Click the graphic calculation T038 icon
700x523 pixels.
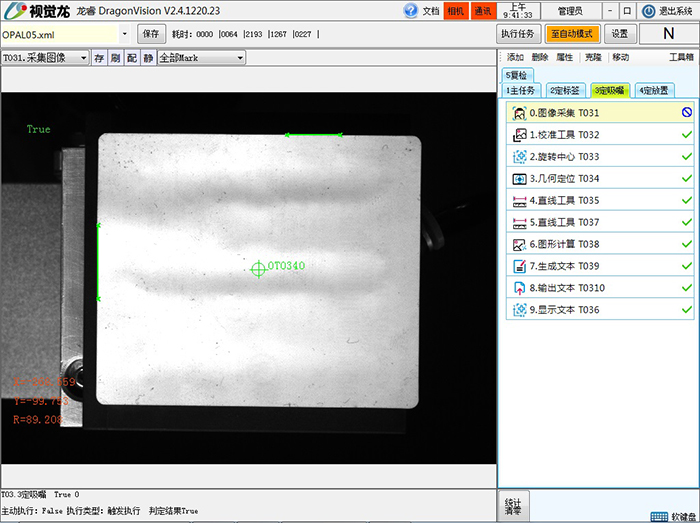click(519, 245)
